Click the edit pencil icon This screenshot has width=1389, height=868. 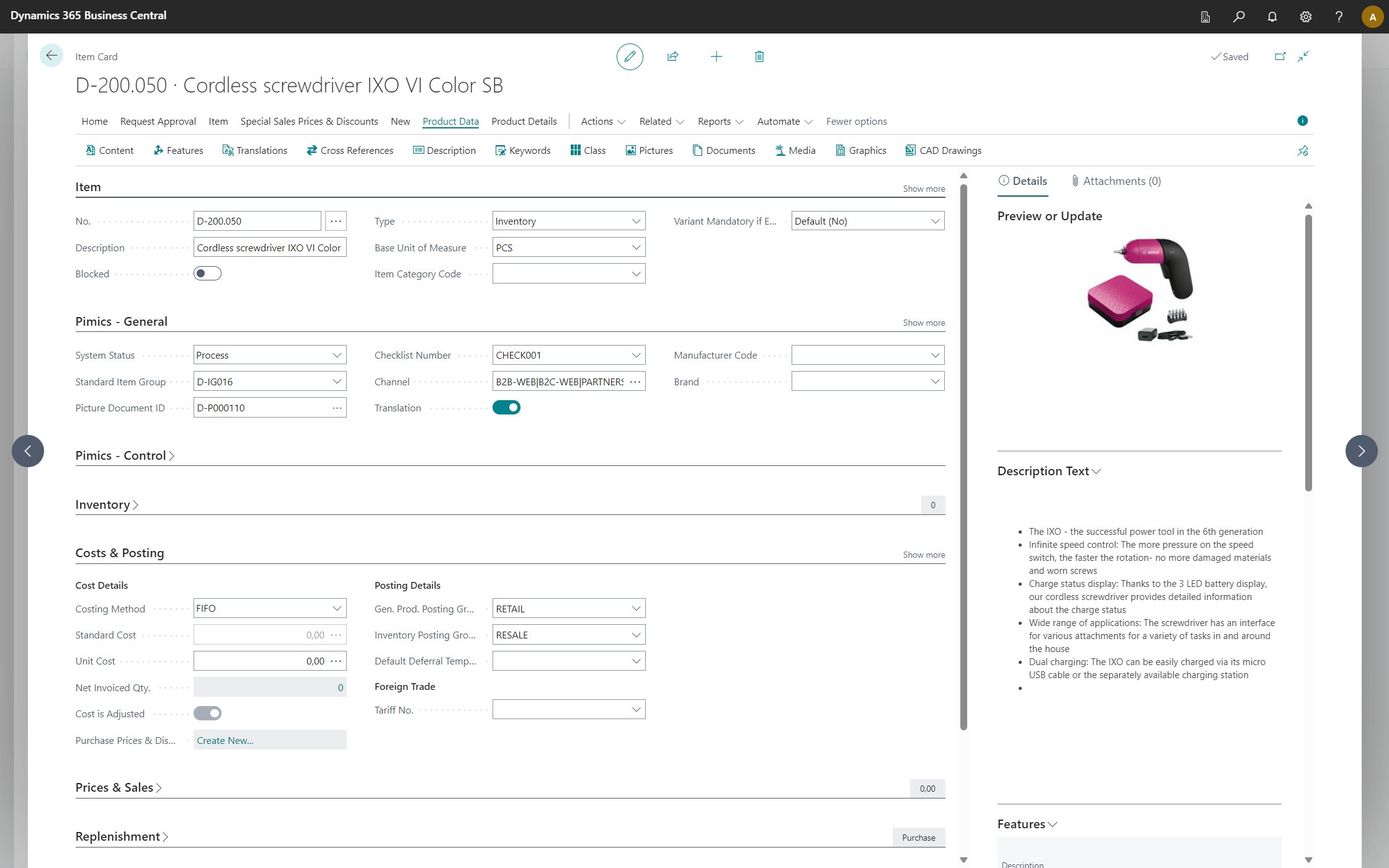tap(630, 56)
